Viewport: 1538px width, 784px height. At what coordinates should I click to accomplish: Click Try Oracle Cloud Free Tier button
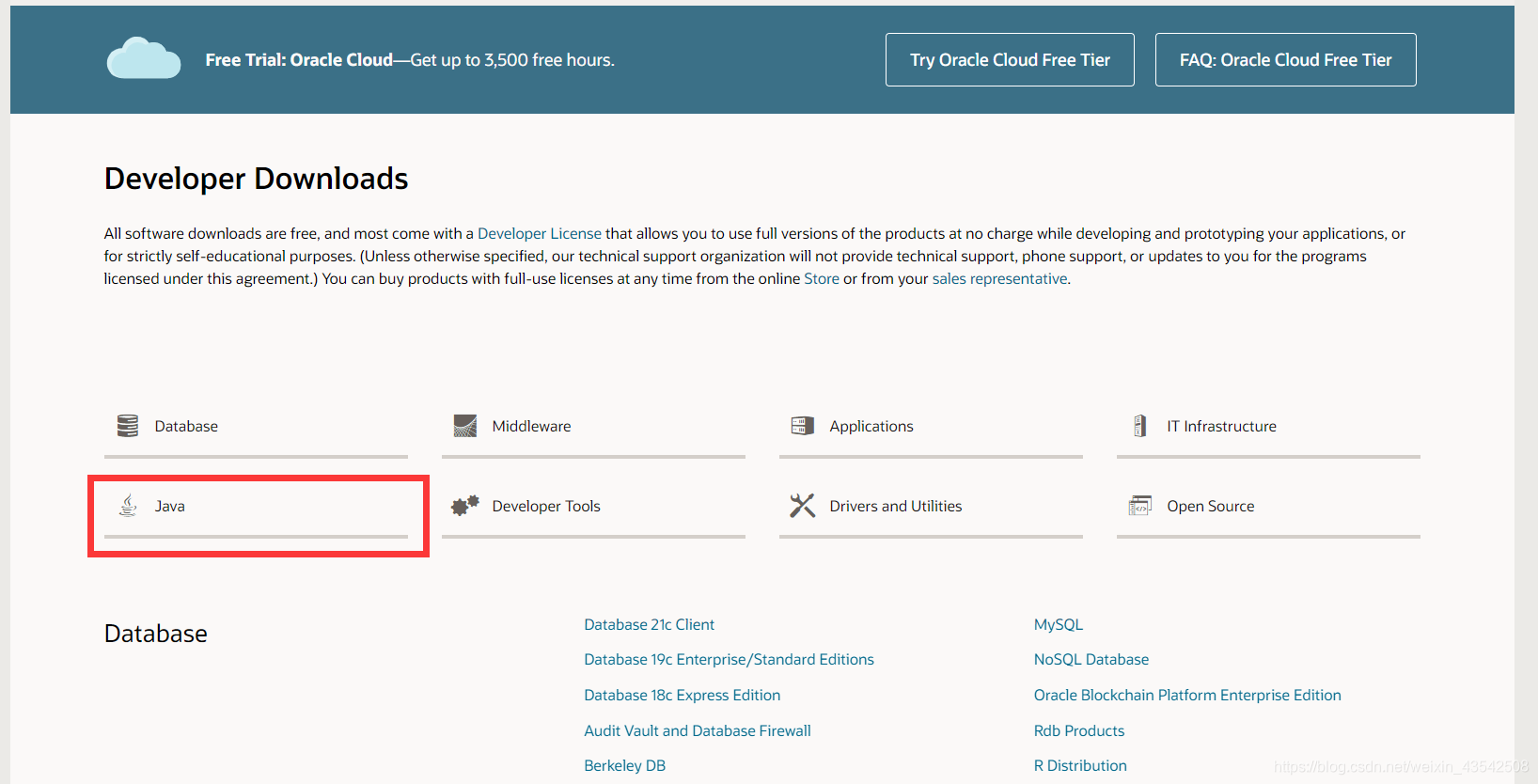pos(1010,59)
